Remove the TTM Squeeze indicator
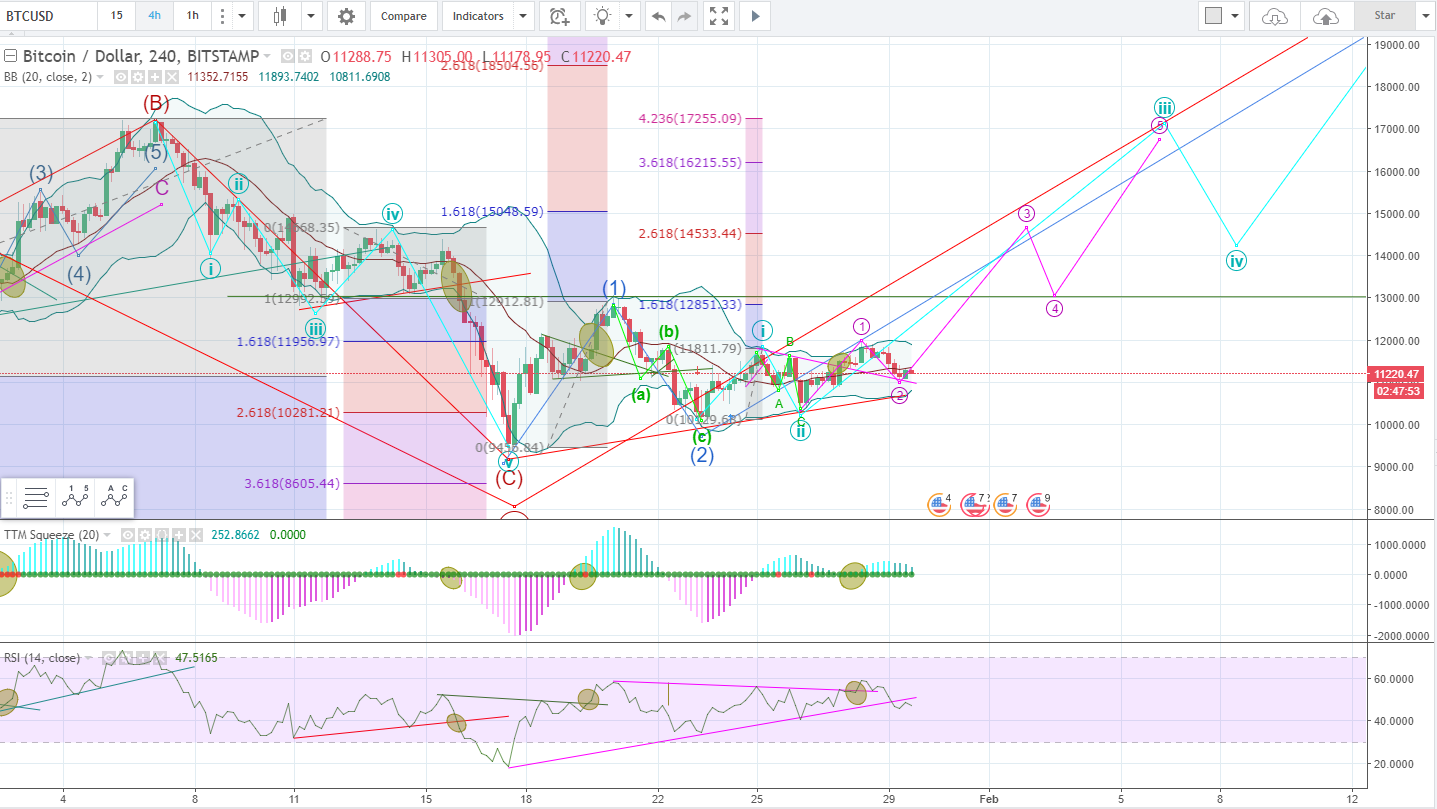This screenshot has width=1437, height=809. point(196,535)
